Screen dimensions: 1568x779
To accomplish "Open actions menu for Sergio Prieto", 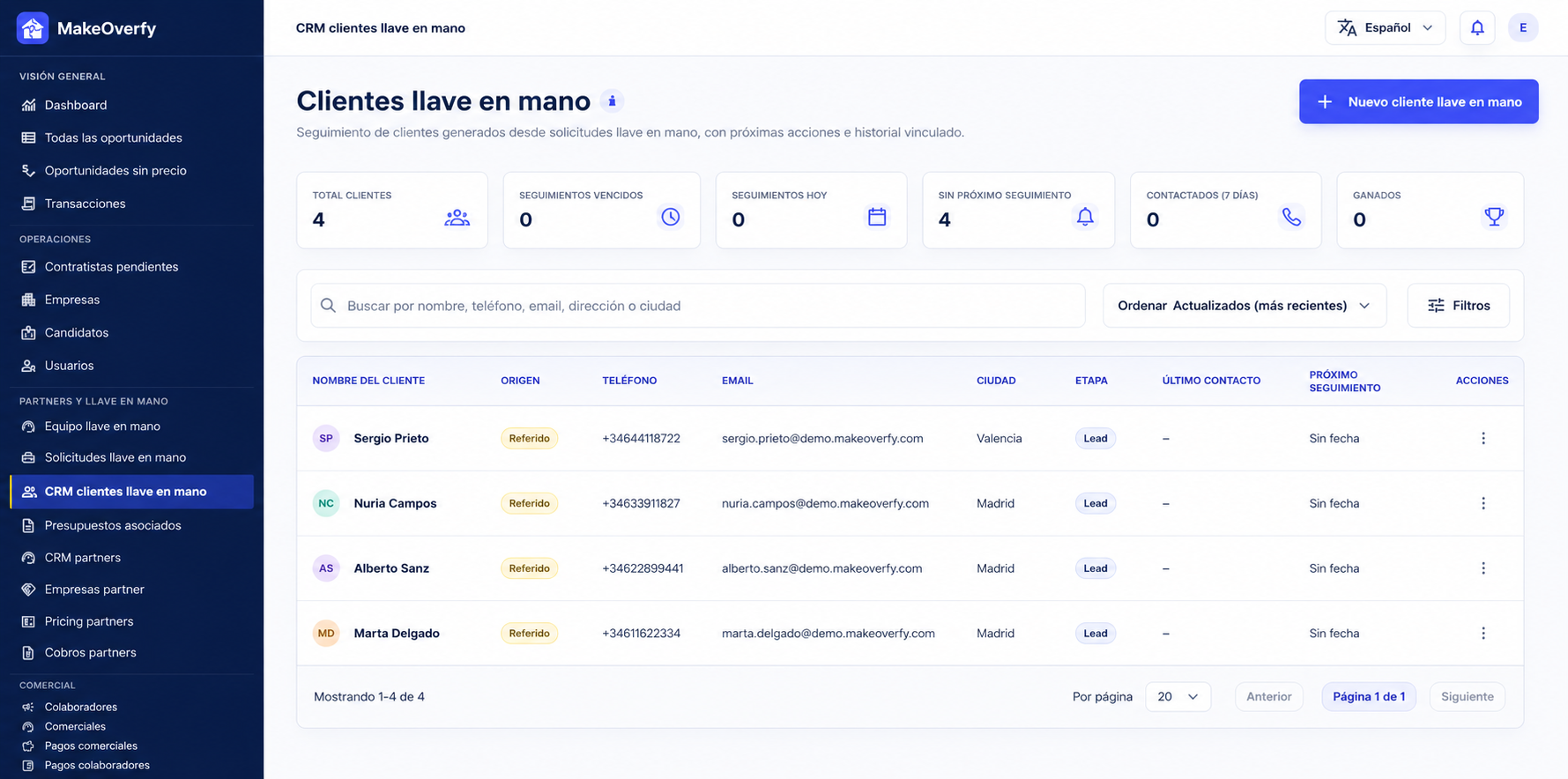I will (1483, 438).
